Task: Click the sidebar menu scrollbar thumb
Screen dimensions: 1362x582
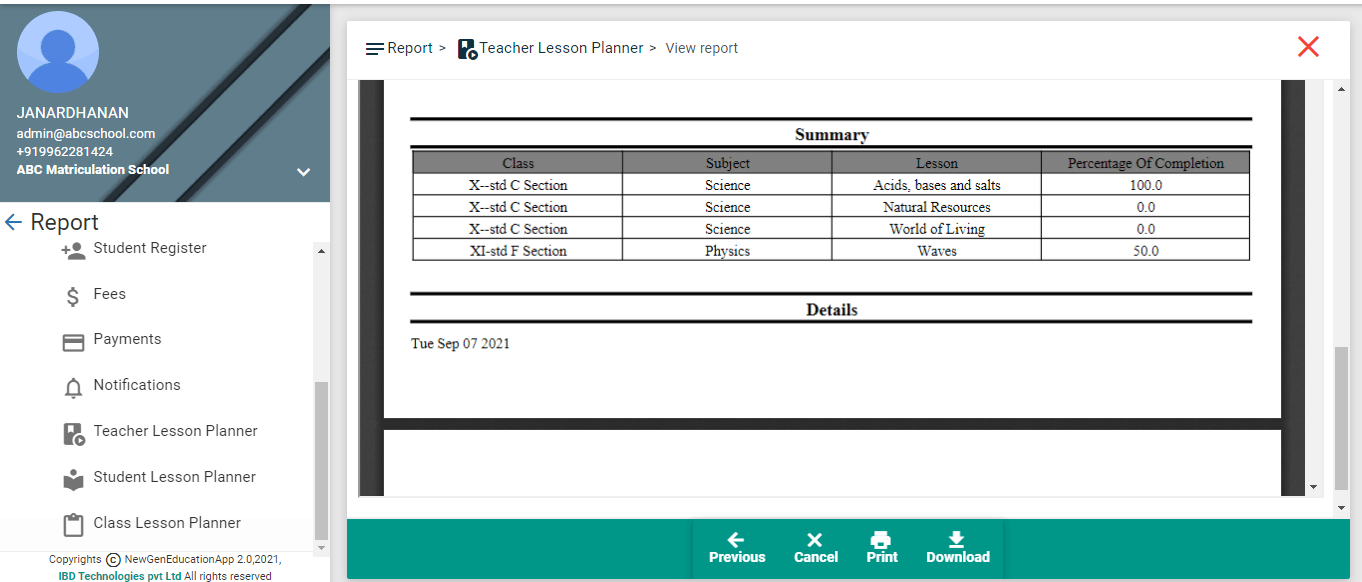Action: tap(321, 460)
